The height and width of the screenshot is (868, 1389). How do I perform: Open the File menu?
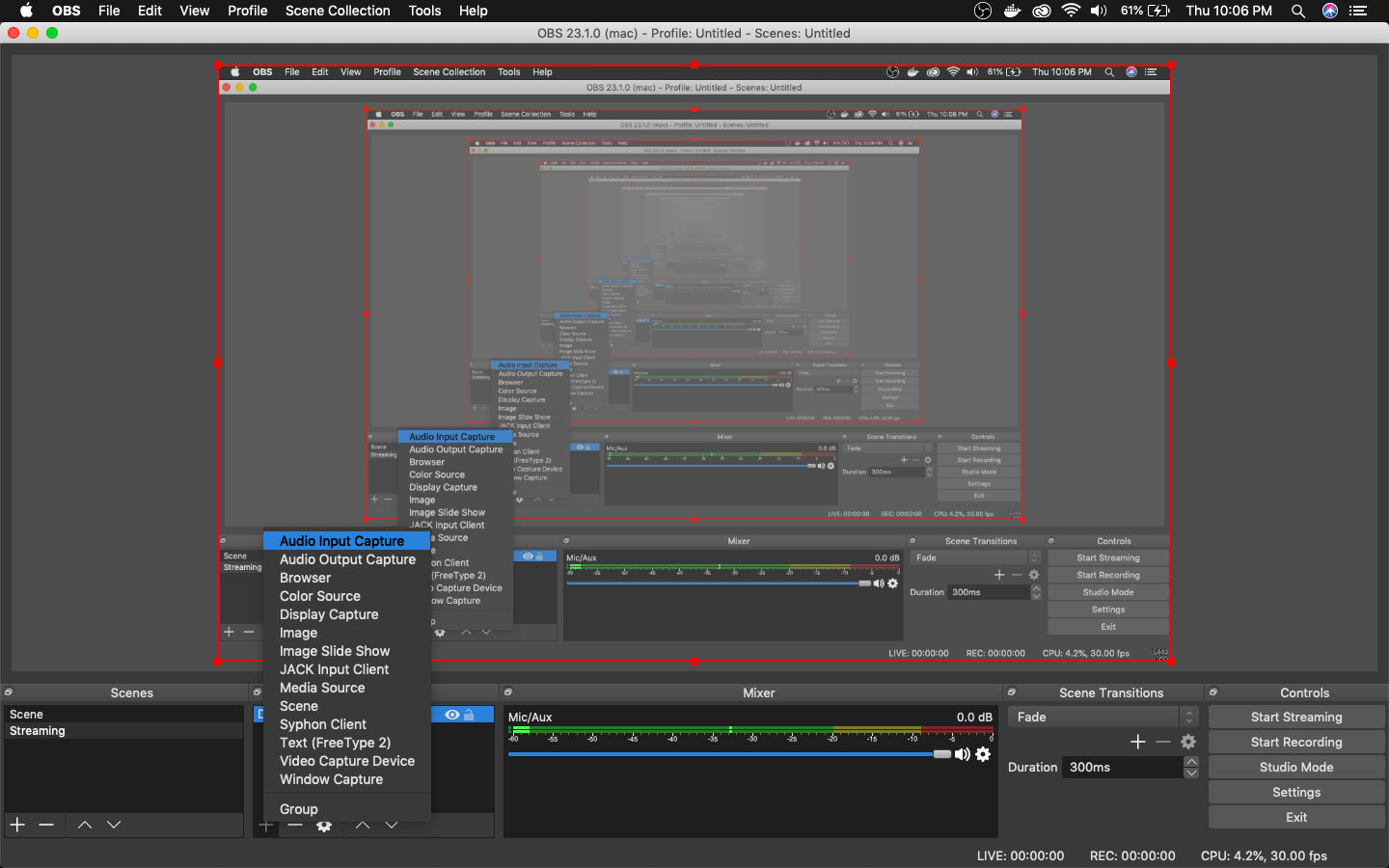pyautogui.click(x=109, y=11)
